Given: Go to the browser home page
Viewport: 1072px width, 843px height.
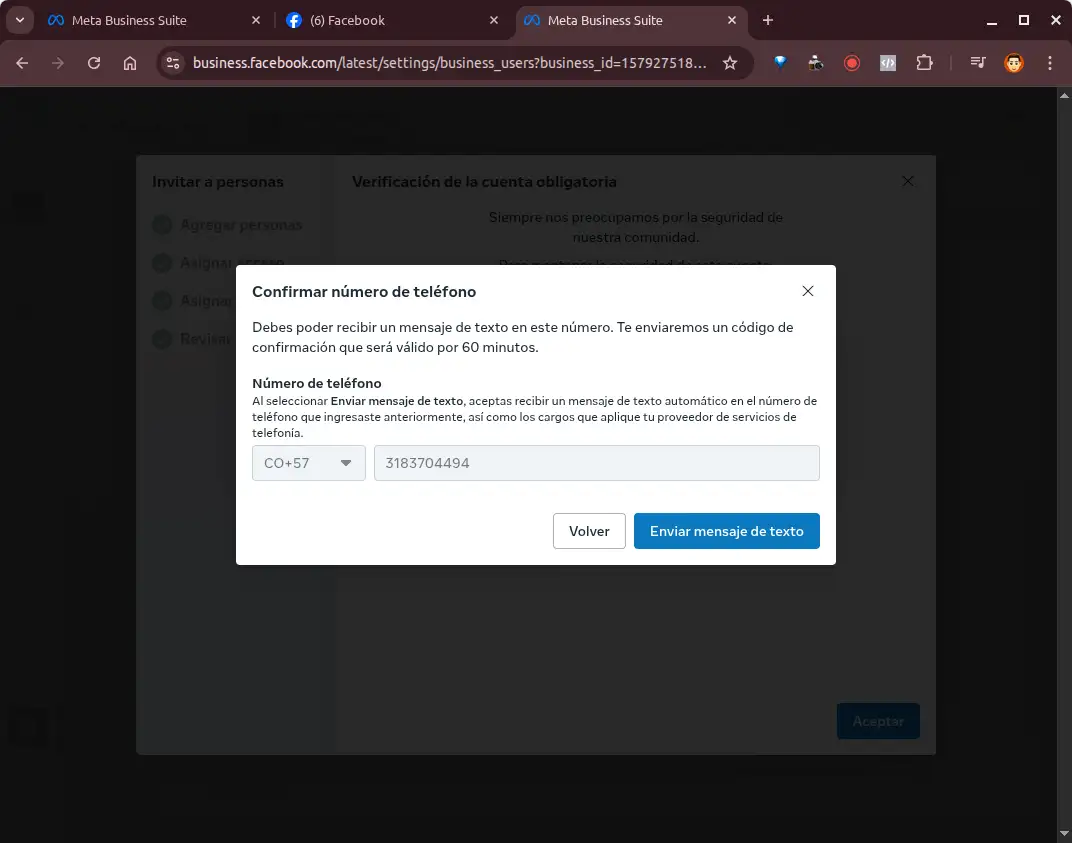Looking at the screenshot, I should click(130, 63).
